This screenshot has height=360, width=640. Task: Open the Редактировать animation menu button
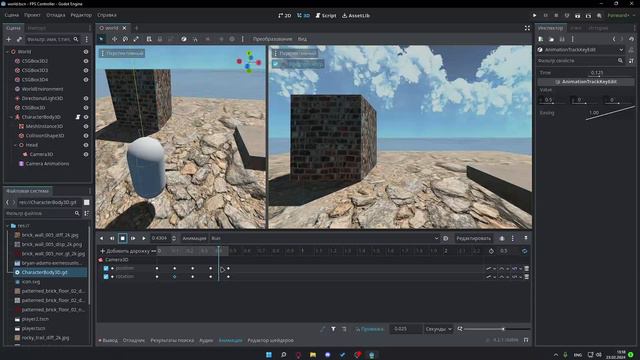tap(473, 238)
